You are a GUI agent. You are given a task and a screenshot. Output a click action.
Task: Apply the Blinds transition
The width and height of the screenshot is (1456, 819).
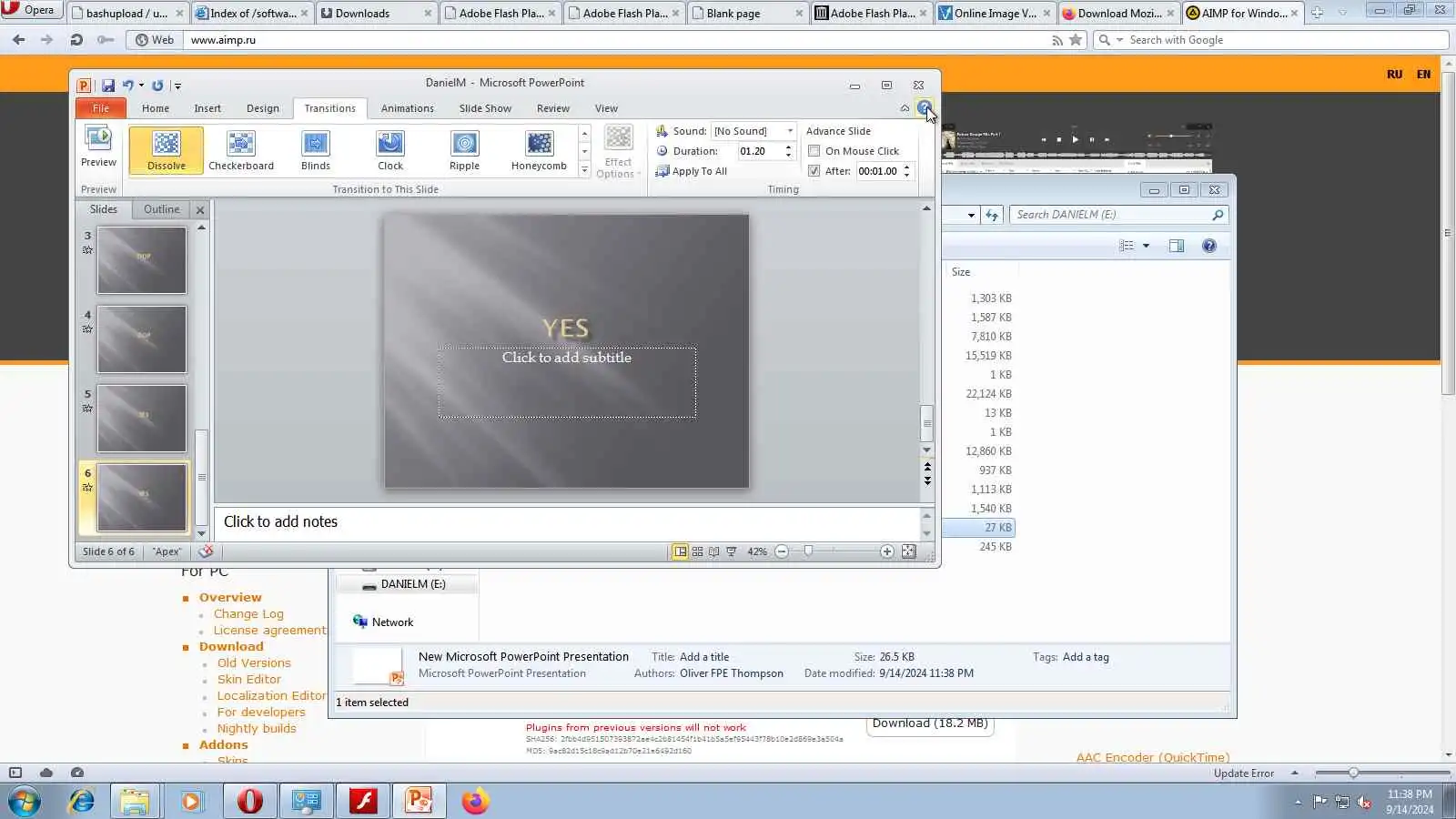[x=316, y=150]
